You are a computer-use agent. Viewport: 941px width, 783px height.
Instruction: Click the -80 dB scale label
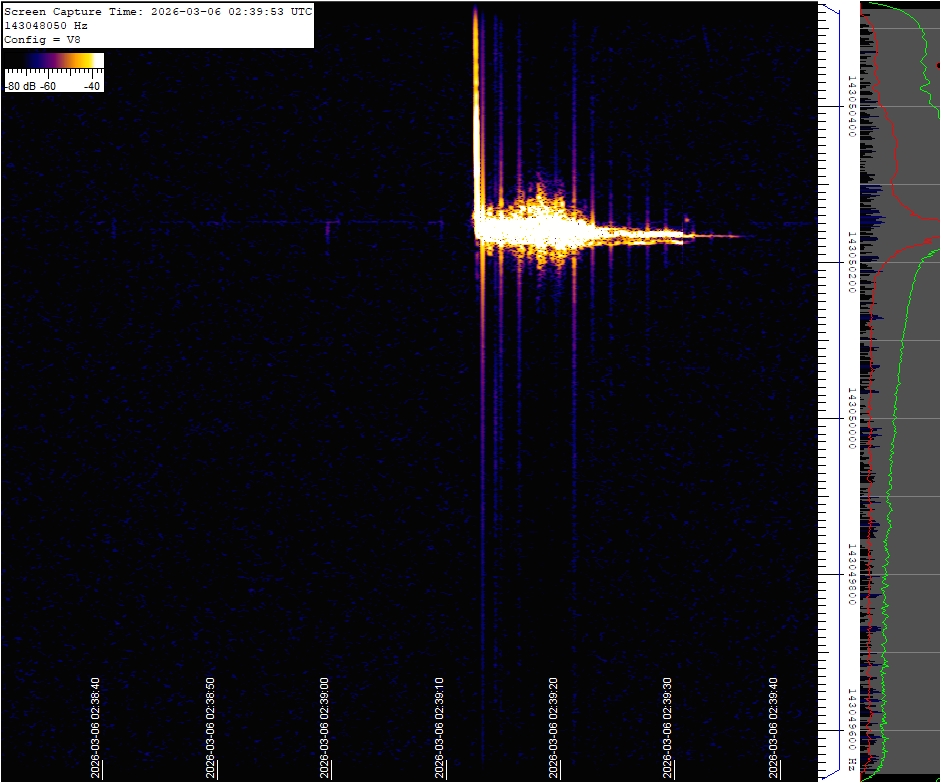coord(20,86)
